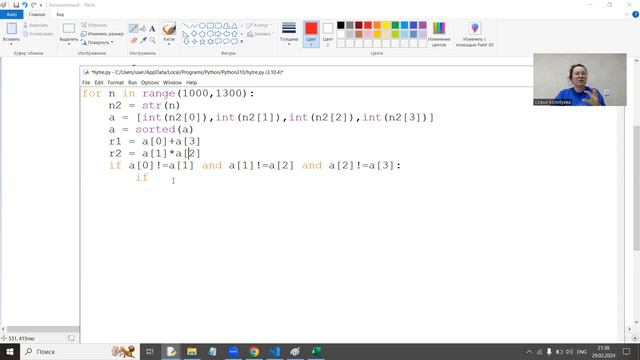Screen dimensions: 640x360
Task: Click the Redo arrow in quick access toolbar
Action: [33, 5]
